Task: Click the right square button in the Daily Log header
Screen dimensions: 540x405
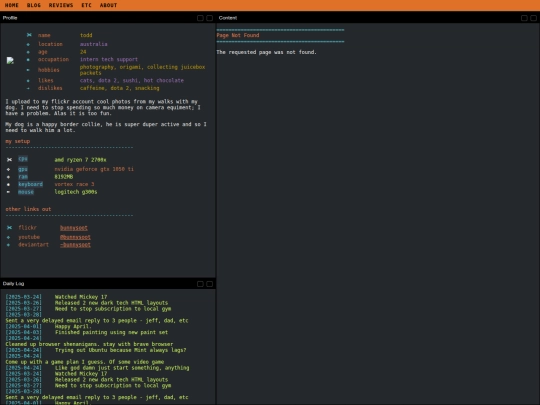Action: [x=209, y=284]
